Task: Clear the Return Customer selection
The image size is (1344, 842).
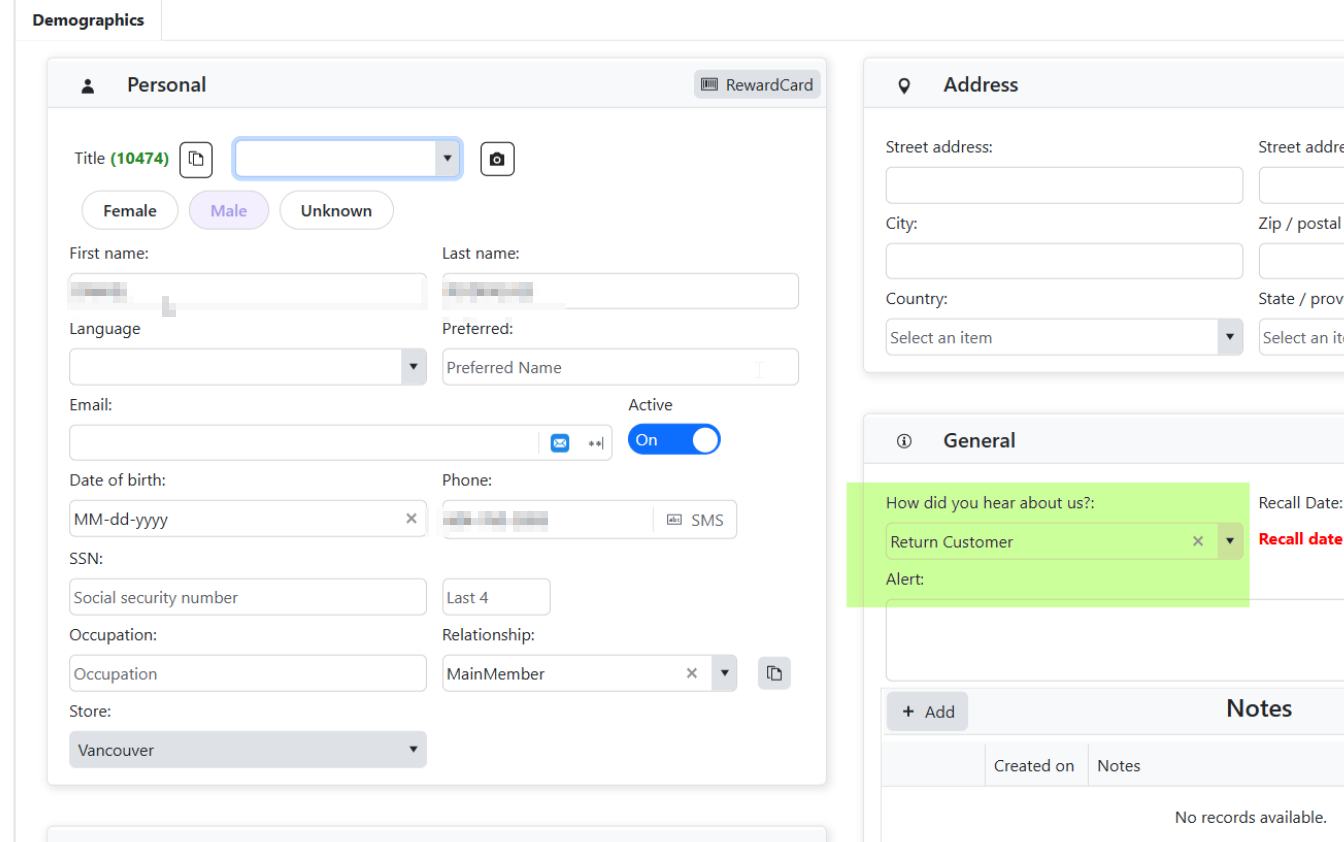Action: point(1198,541)
